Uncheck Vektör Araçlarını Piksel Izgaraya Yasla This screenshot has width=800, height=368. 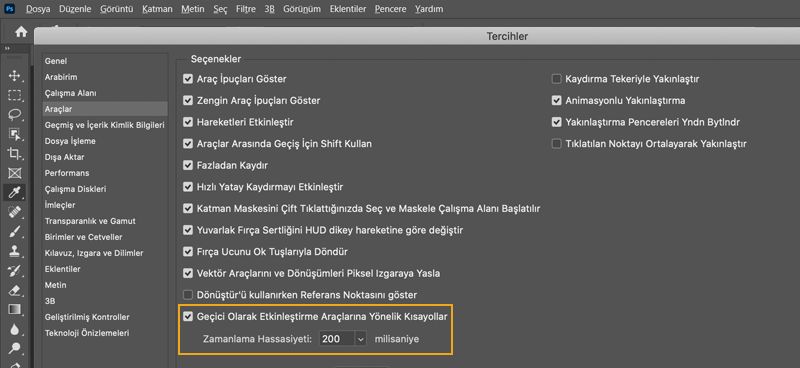click(188, 274)
